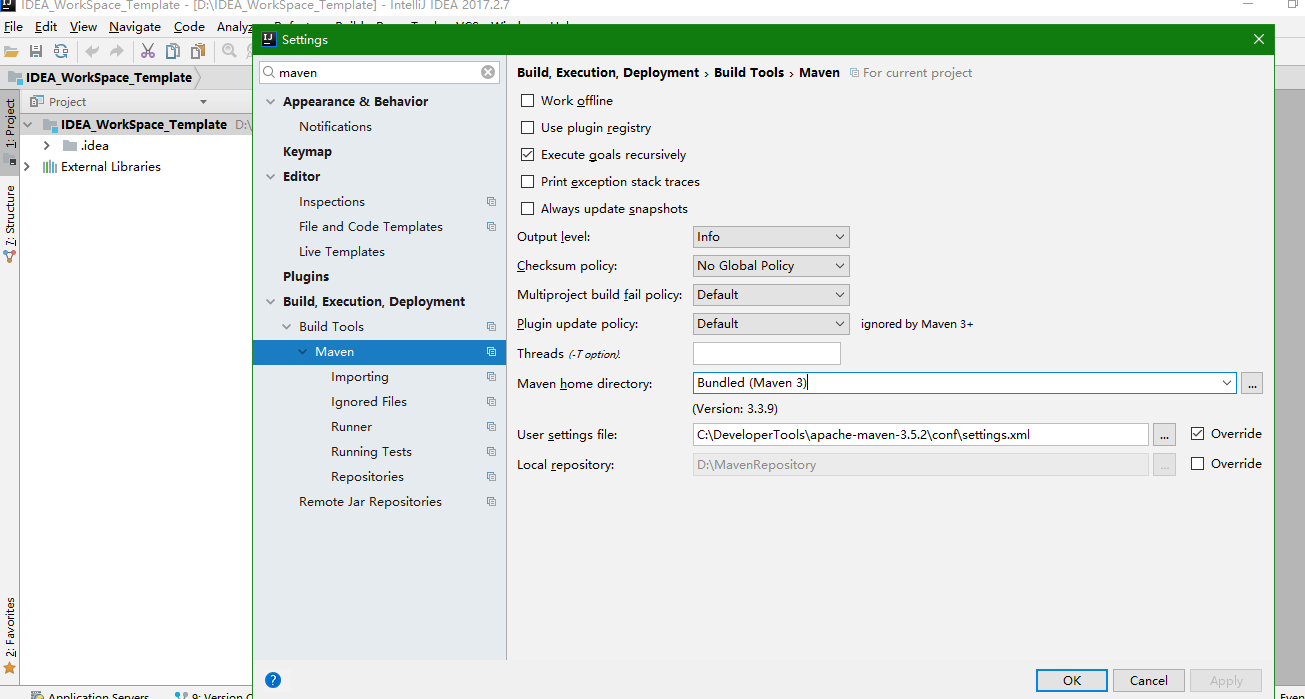Click the project-level icon beside Repositories
Screen dimensions: 1305x699
[491, 477]
